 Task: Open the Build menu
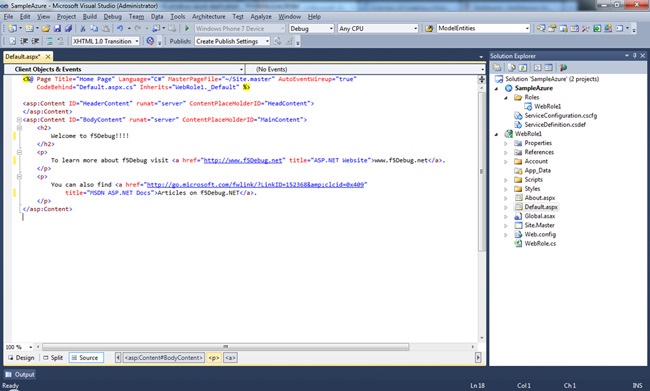click(90, 17)
